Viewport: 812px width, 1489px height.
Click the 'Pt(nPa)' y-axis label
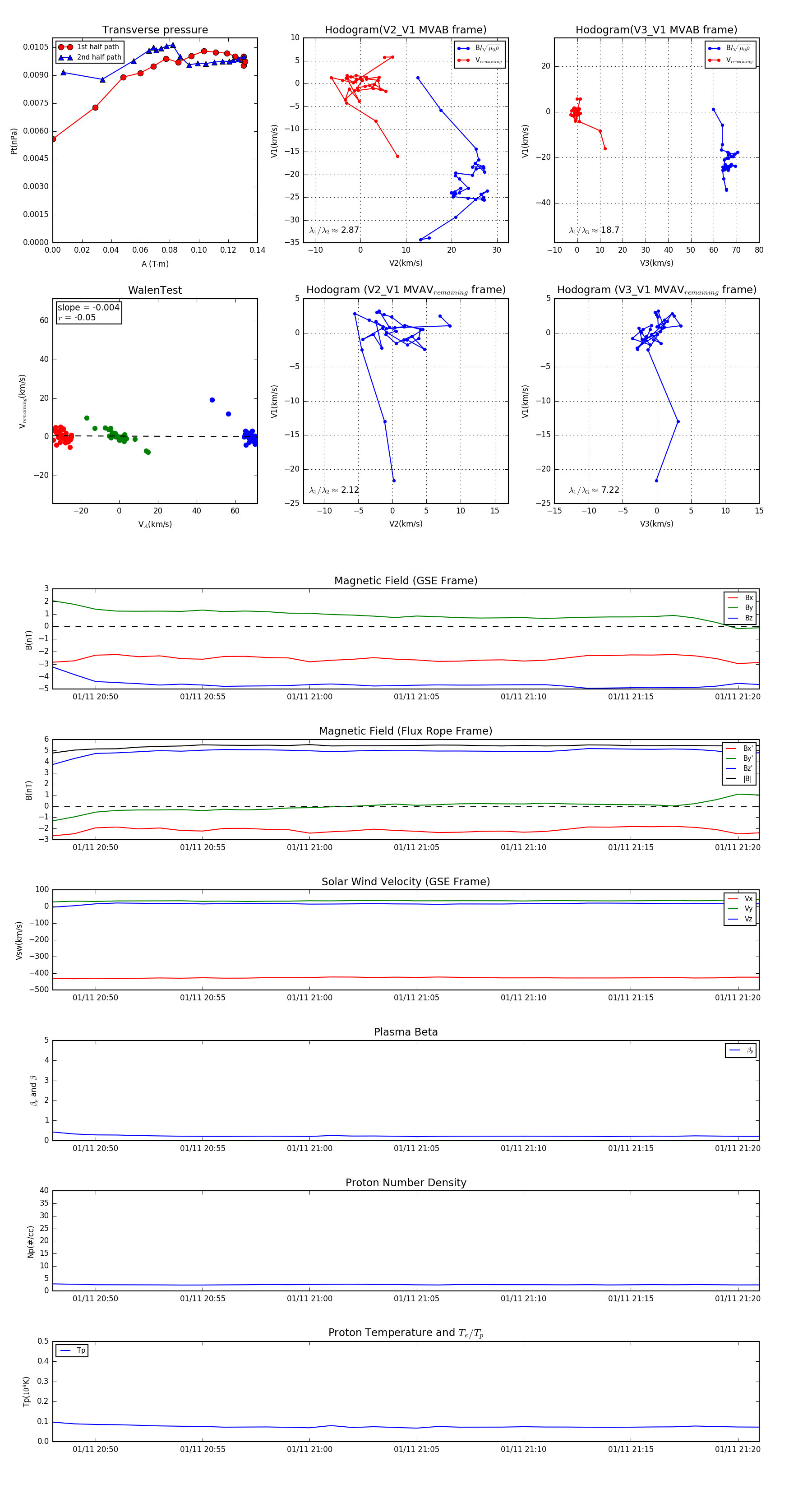14,140
